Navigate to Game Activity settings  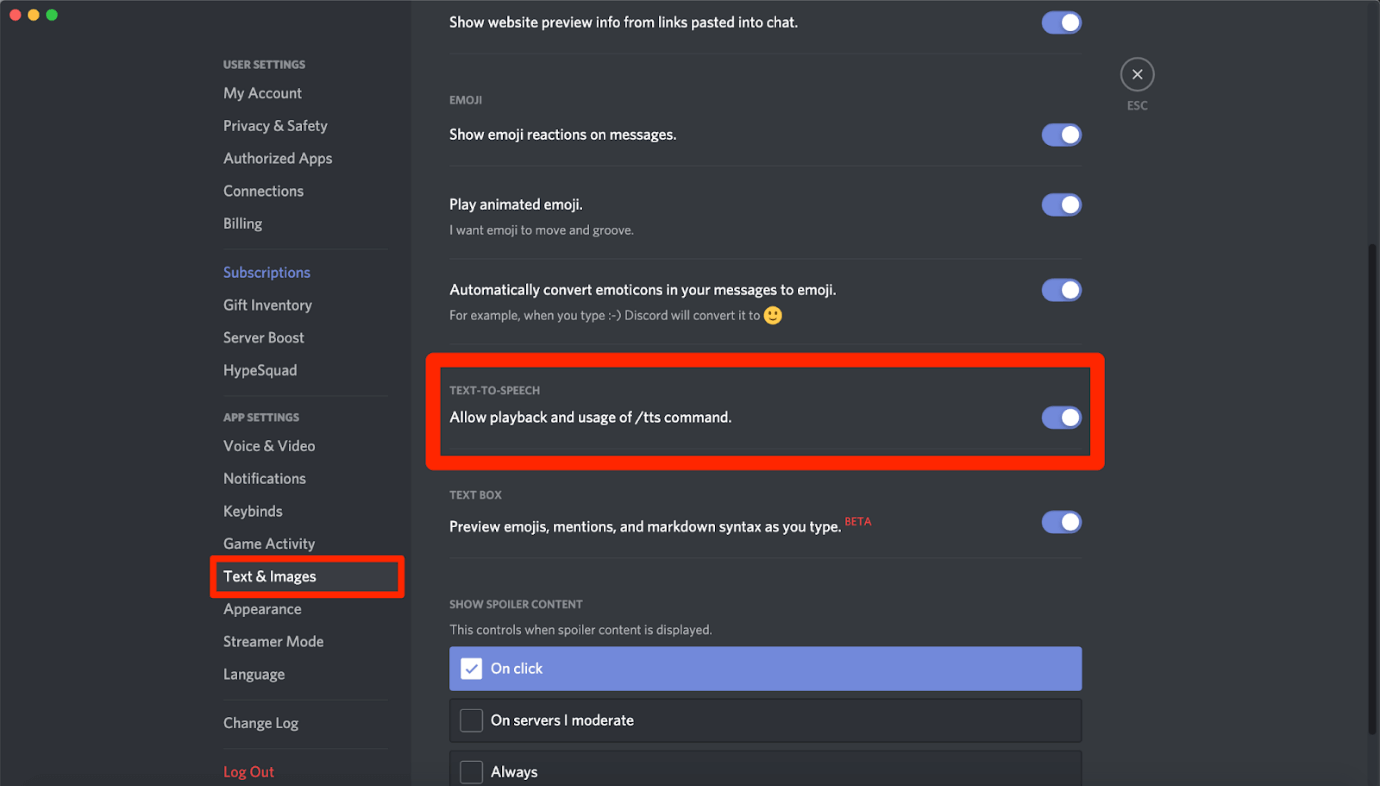pyautogui.click(x=268, y=543)
